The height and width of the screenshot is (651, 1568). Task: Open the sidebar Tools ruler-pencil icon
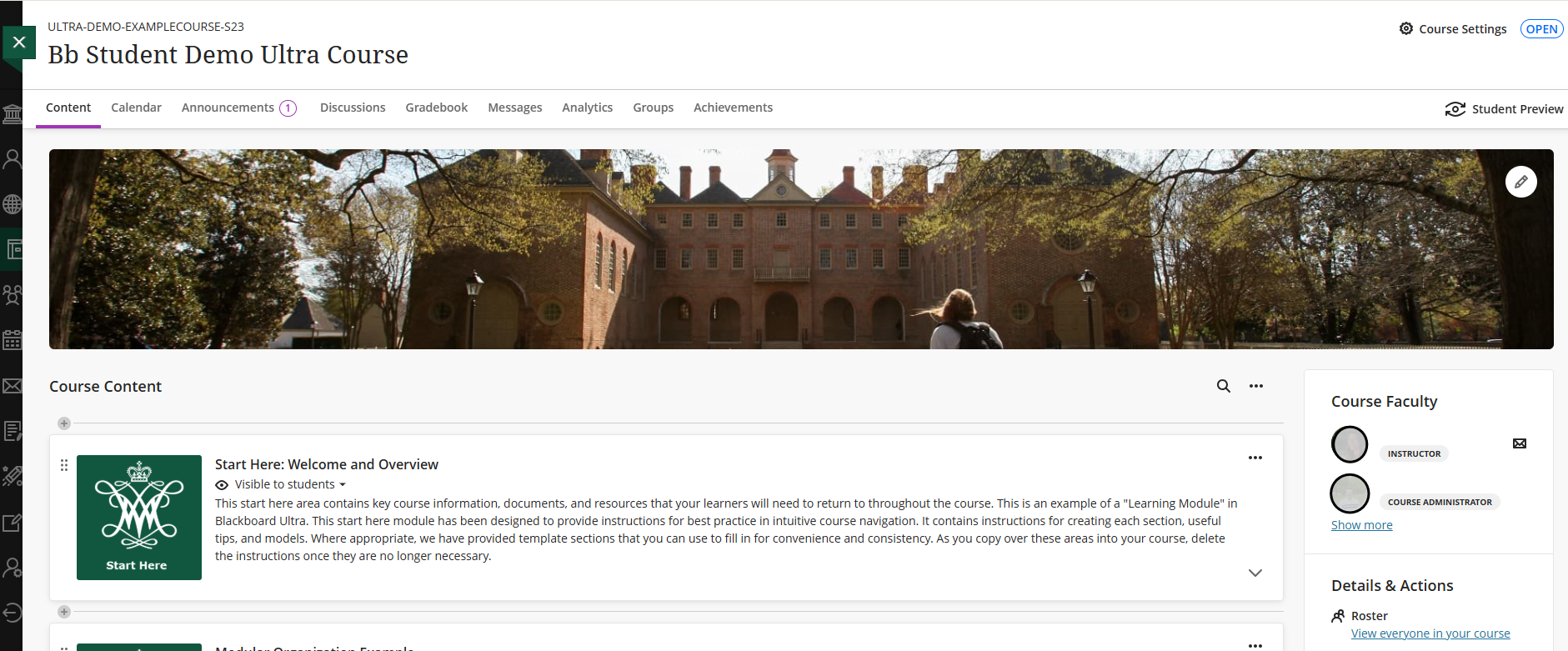pos(12,476)
